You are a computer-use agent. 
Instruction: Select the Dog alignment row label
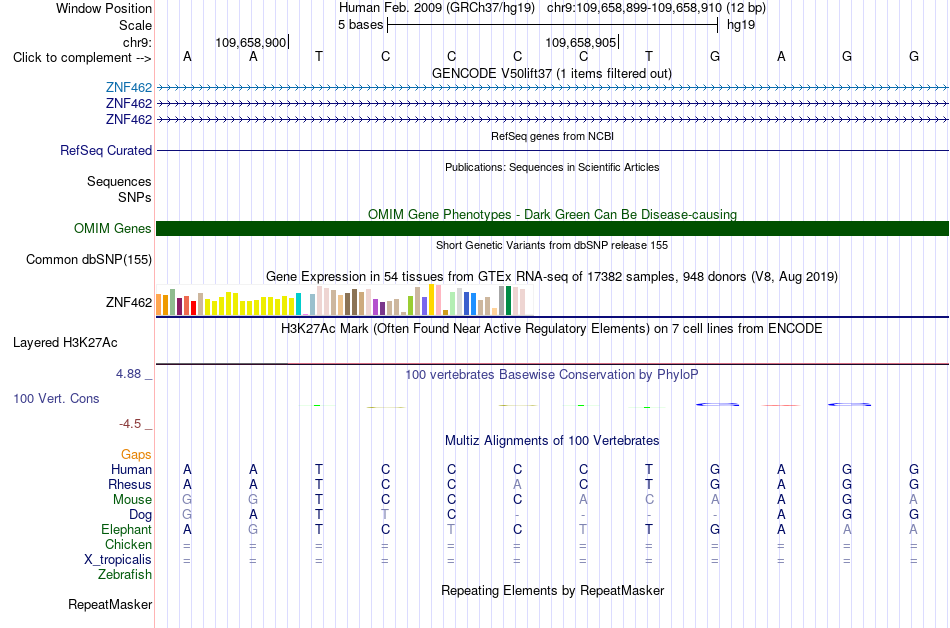tap(140, 515)
